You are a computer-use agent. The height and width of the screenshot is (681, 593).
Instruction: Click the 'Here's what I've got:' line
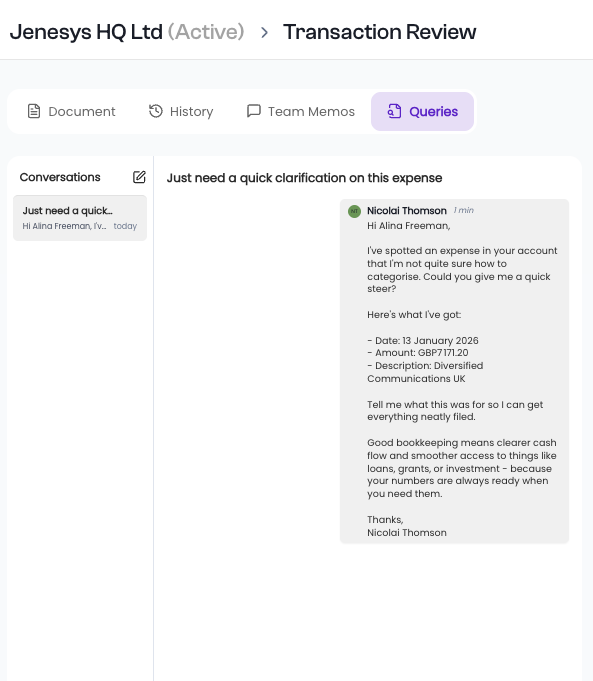414,314
